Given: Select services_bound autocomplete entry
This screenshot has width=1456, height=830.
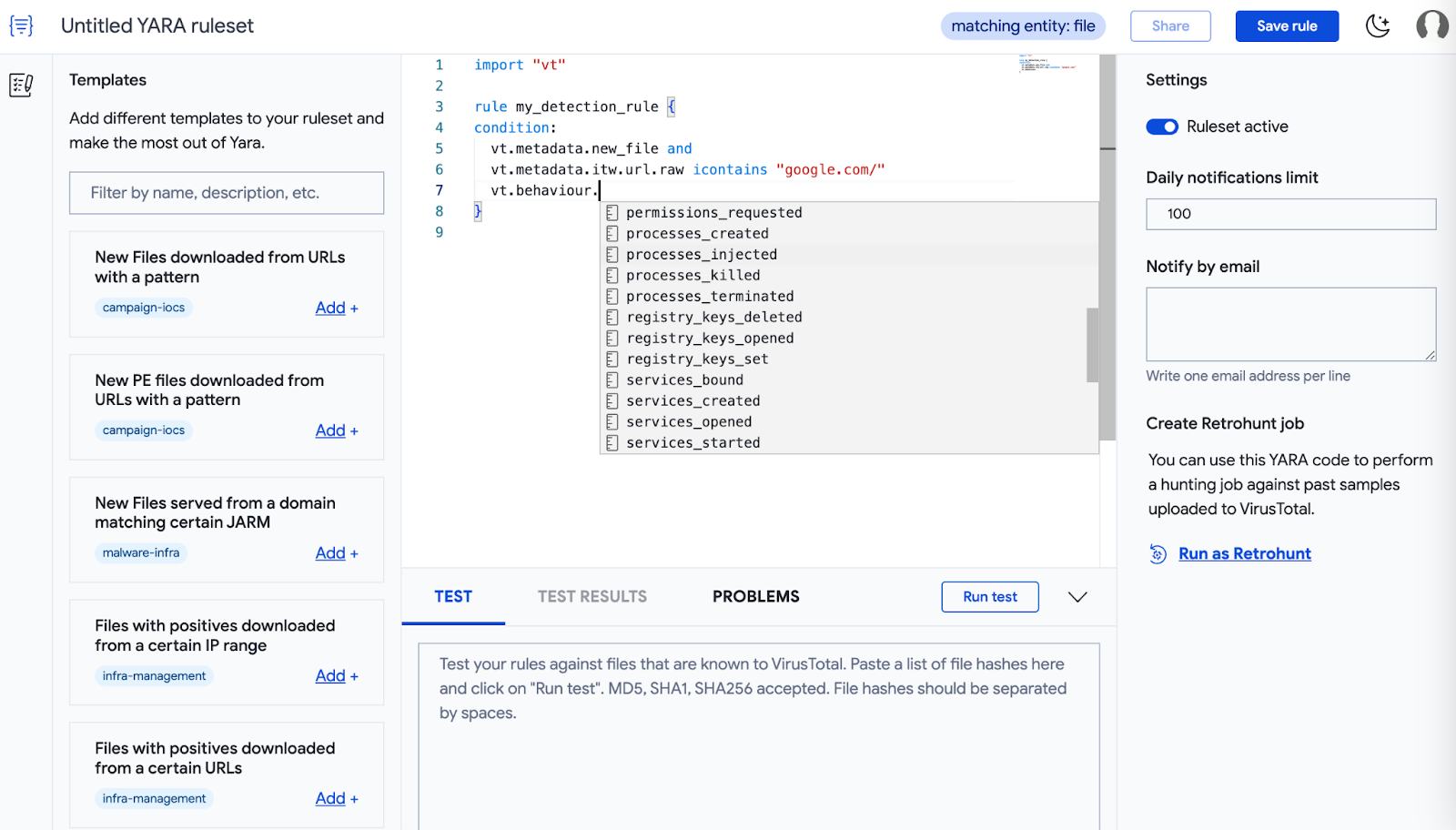Looking at the screenshot, I should (x=843, y=380).
